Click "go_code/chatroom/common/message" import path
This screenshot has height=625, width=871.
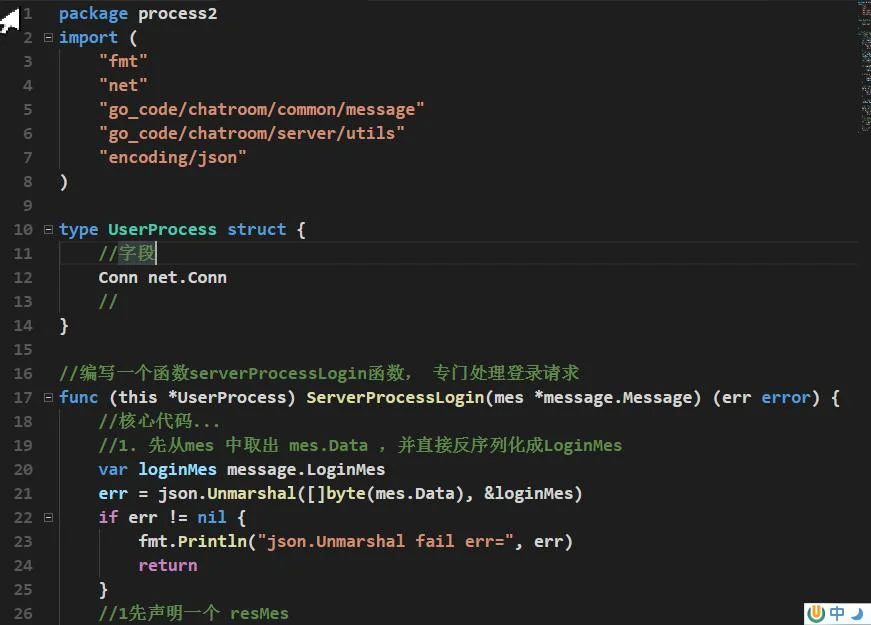click(x=261, y=109)
